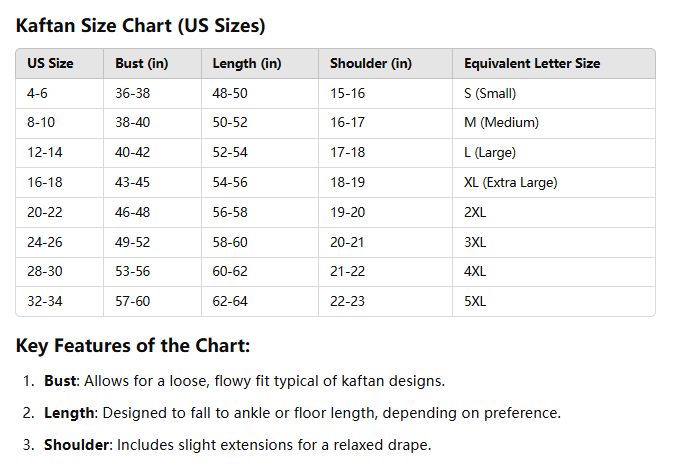Select the 3XL letter size cell
Image resolution: width=694 pixels, height=470 pixels.
pyautogui.click(x=475, y=243)
